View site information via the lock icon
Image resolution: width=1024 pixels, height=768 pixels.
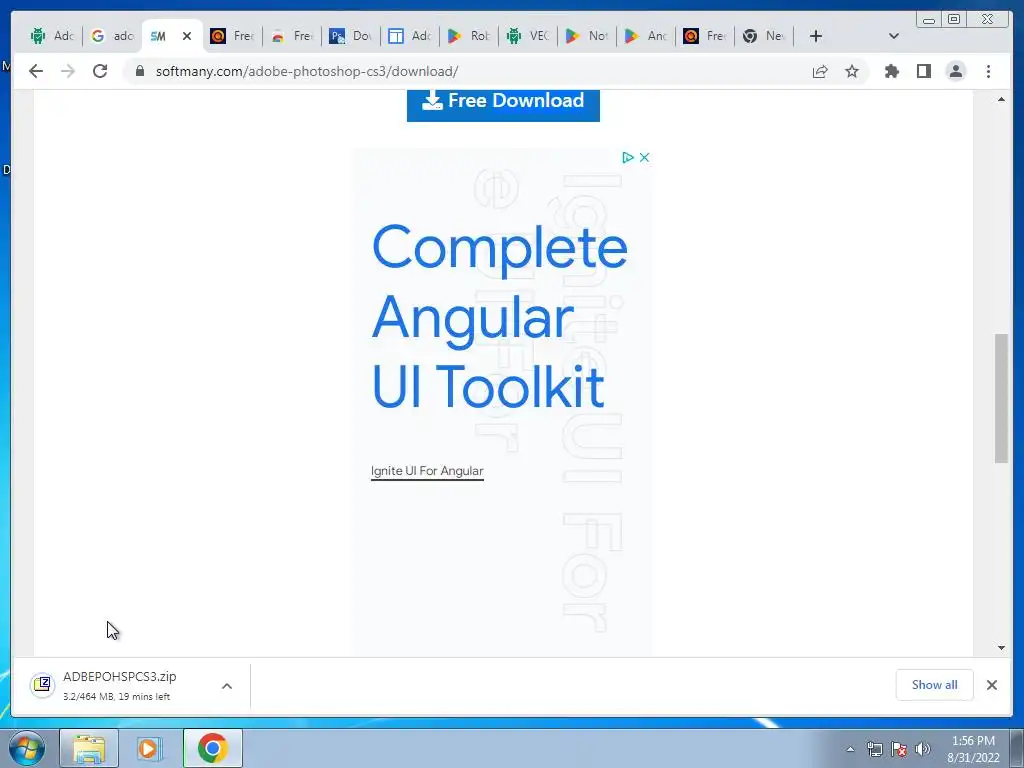pyautogui.click(x=140, y=71)
